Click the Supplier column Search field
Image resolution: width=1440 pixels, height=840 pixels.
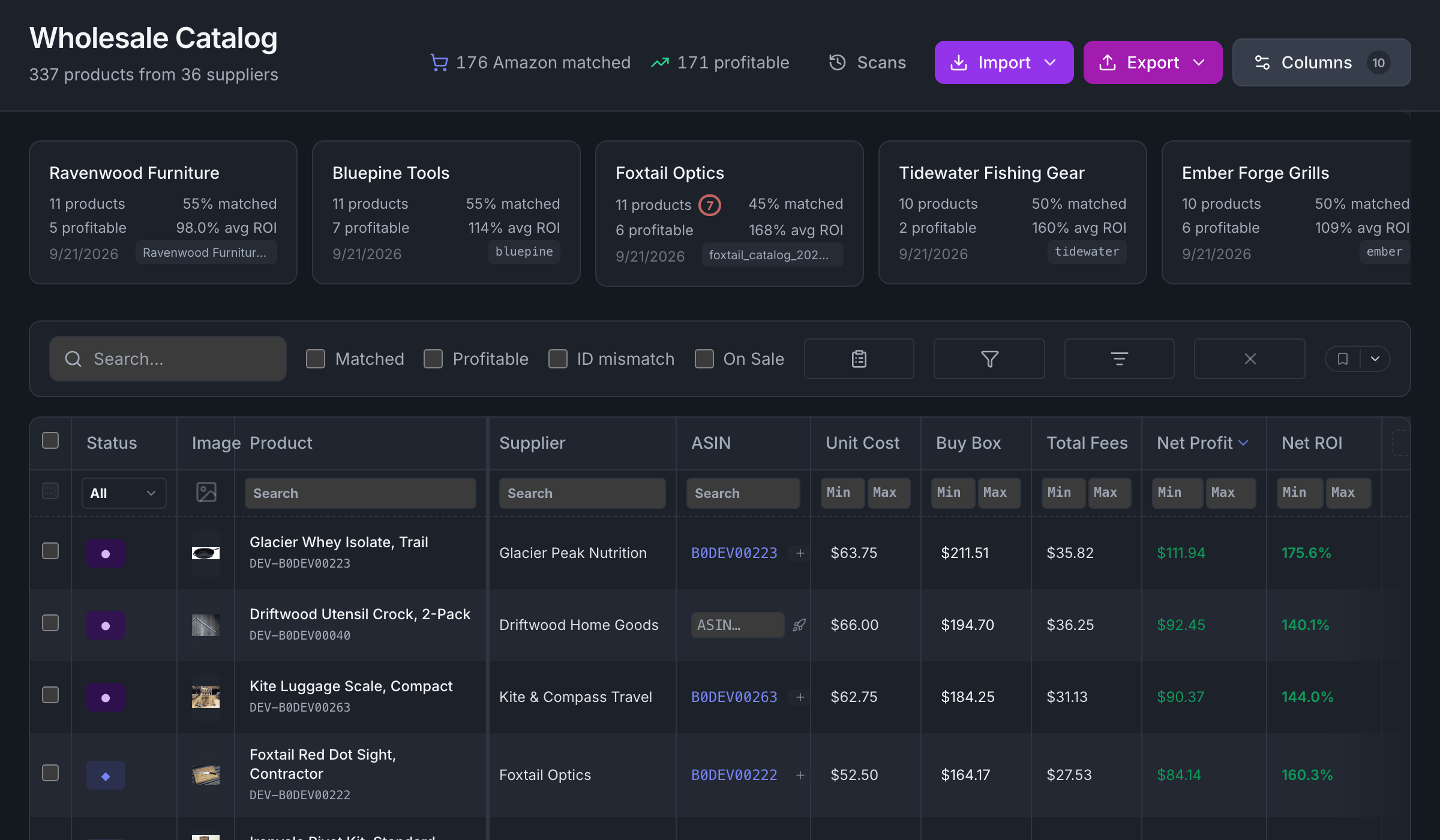[x=583, y=493]
